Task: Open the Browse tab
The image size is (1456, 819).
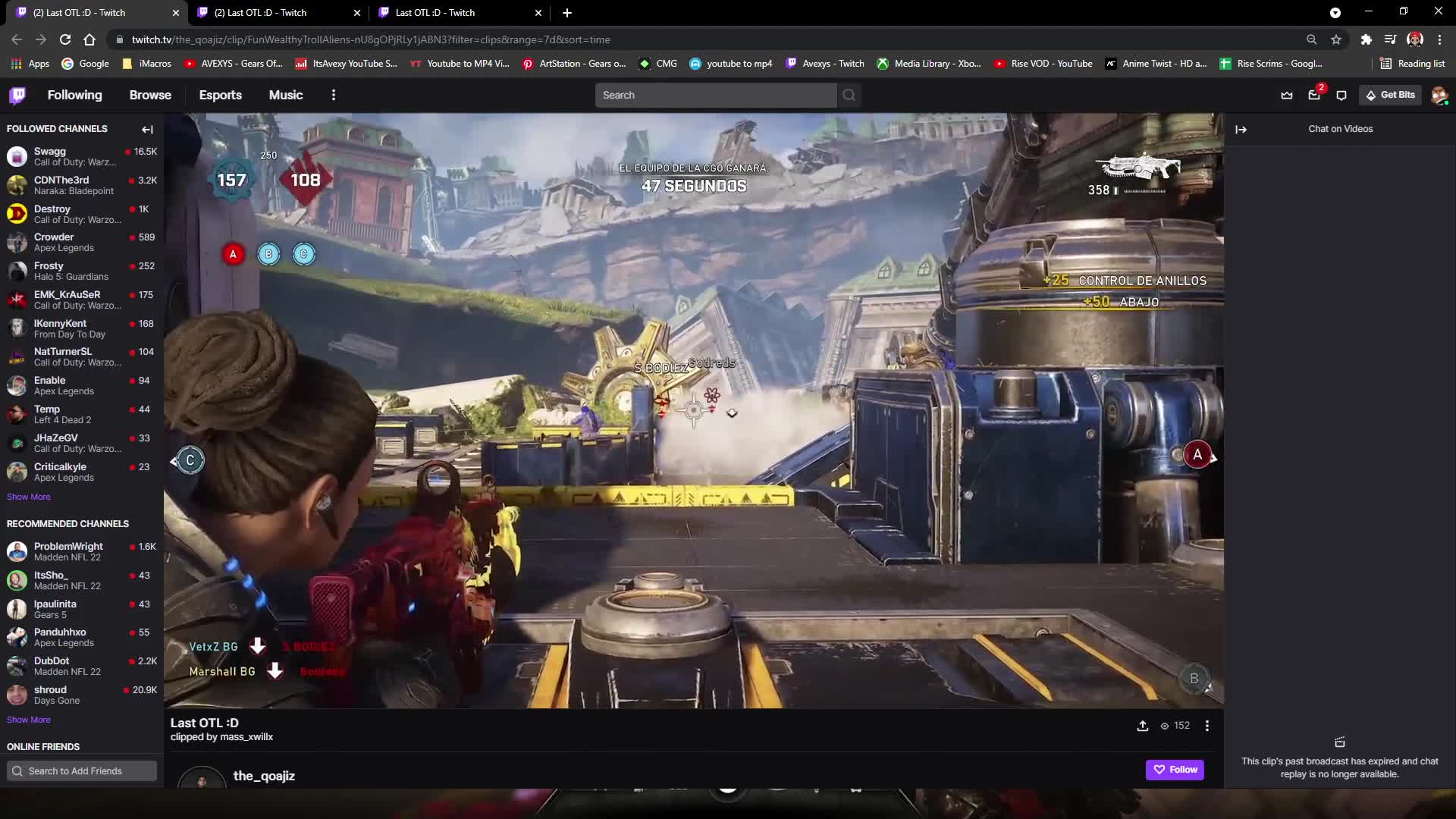Action: coord(150,95)
